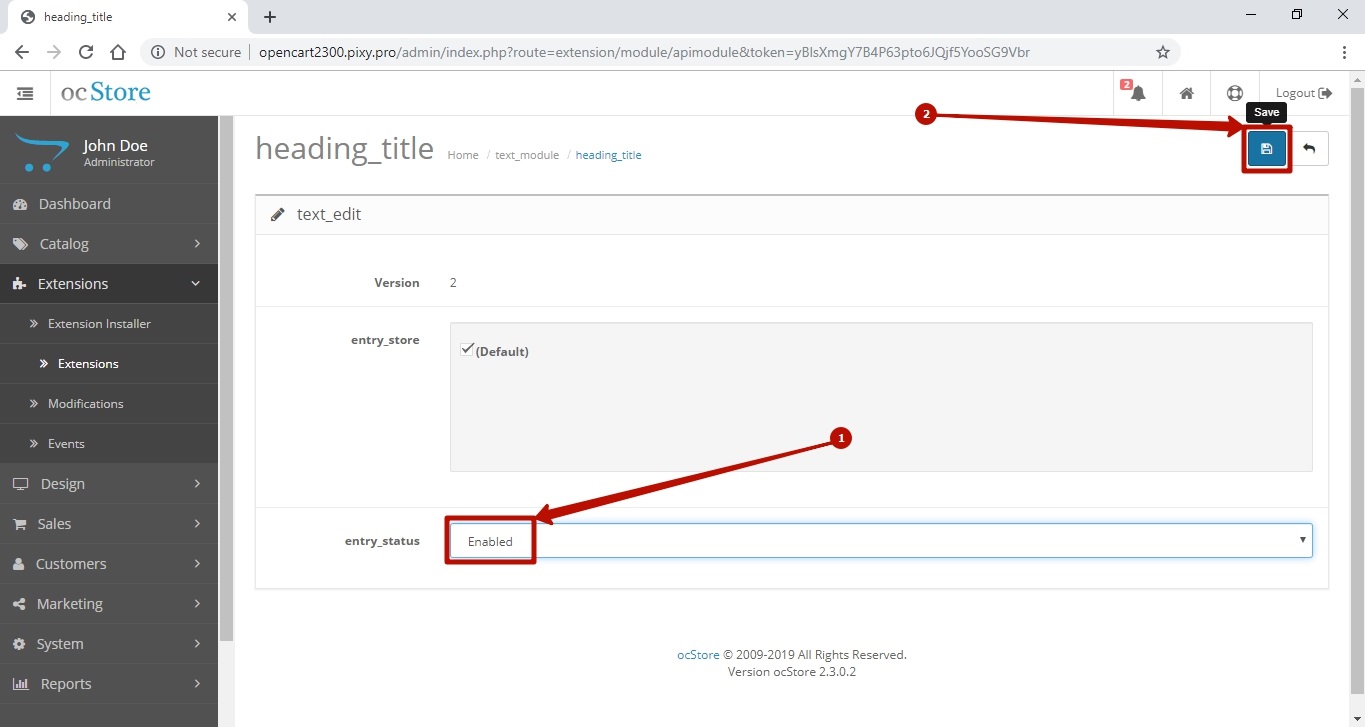Click the text_module breadcrumb link
1365x727 pixels.
coord(527,155)
